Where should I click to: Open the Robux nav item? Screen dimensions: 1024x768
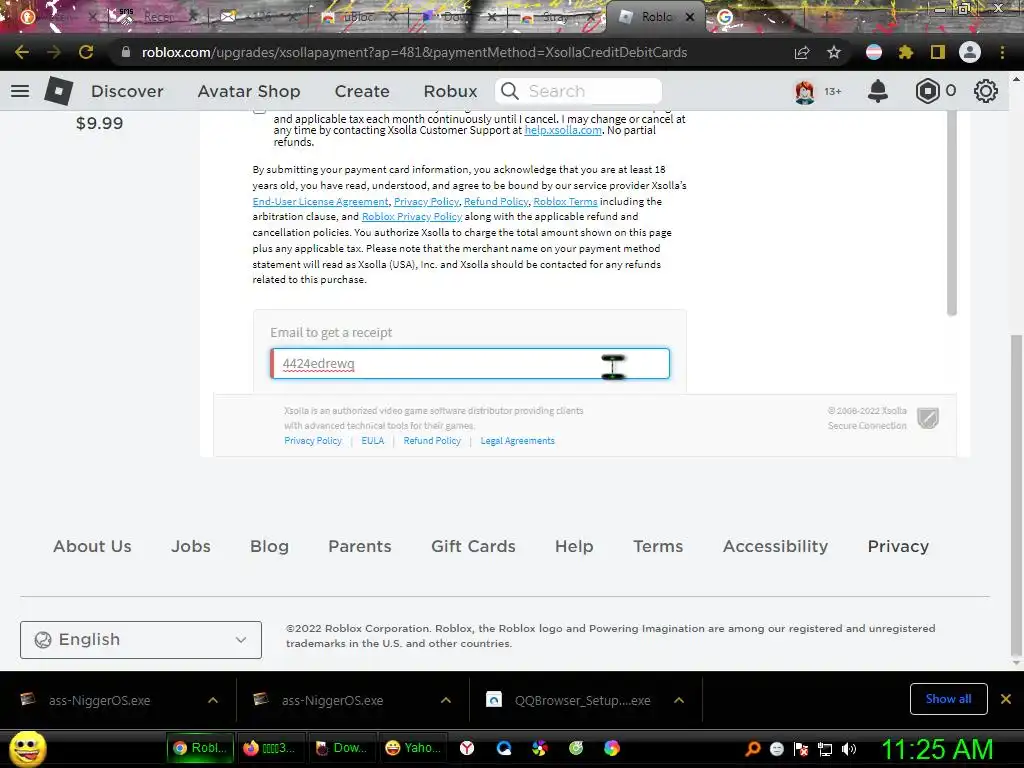[x=450, y=91]
